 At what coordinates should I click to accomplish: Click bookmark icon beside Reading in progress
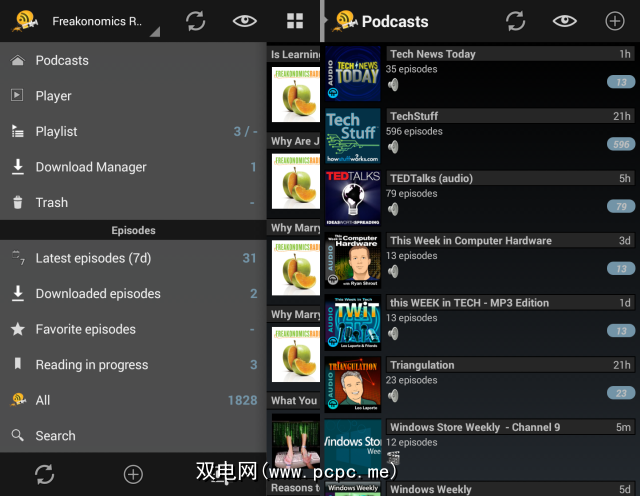(x=18, y=363)
